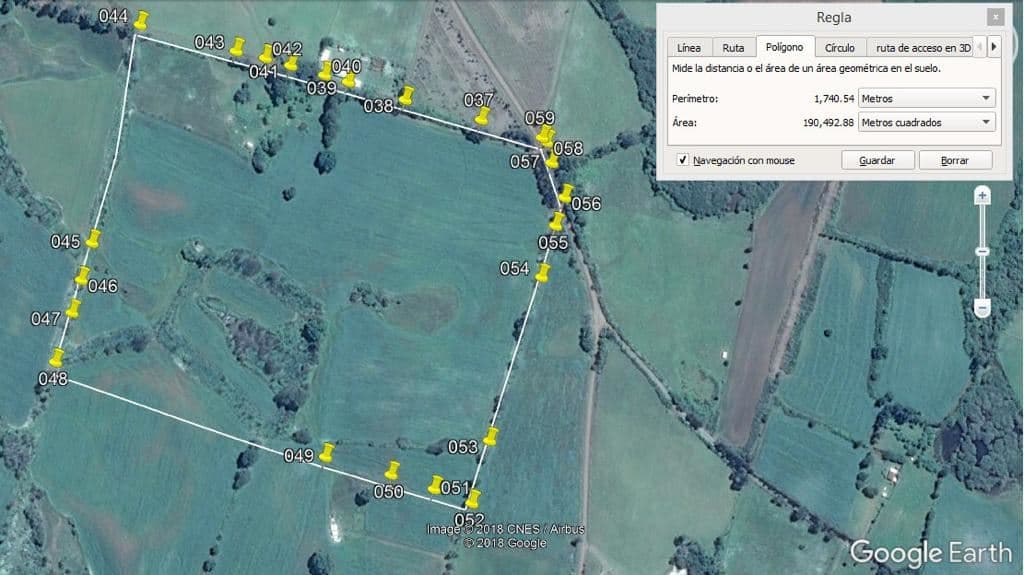Viewport: 1024px width, 575px height.
Task: Click the yellow placemark pin 044
Action: point(141,20)
